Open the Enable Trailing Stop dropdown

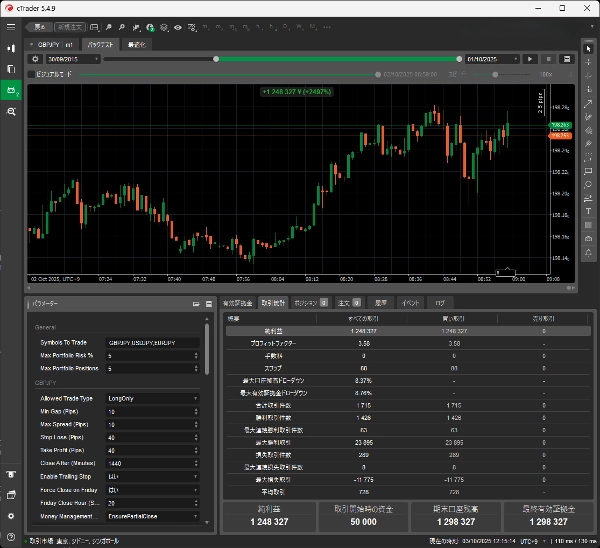[152, 476]
